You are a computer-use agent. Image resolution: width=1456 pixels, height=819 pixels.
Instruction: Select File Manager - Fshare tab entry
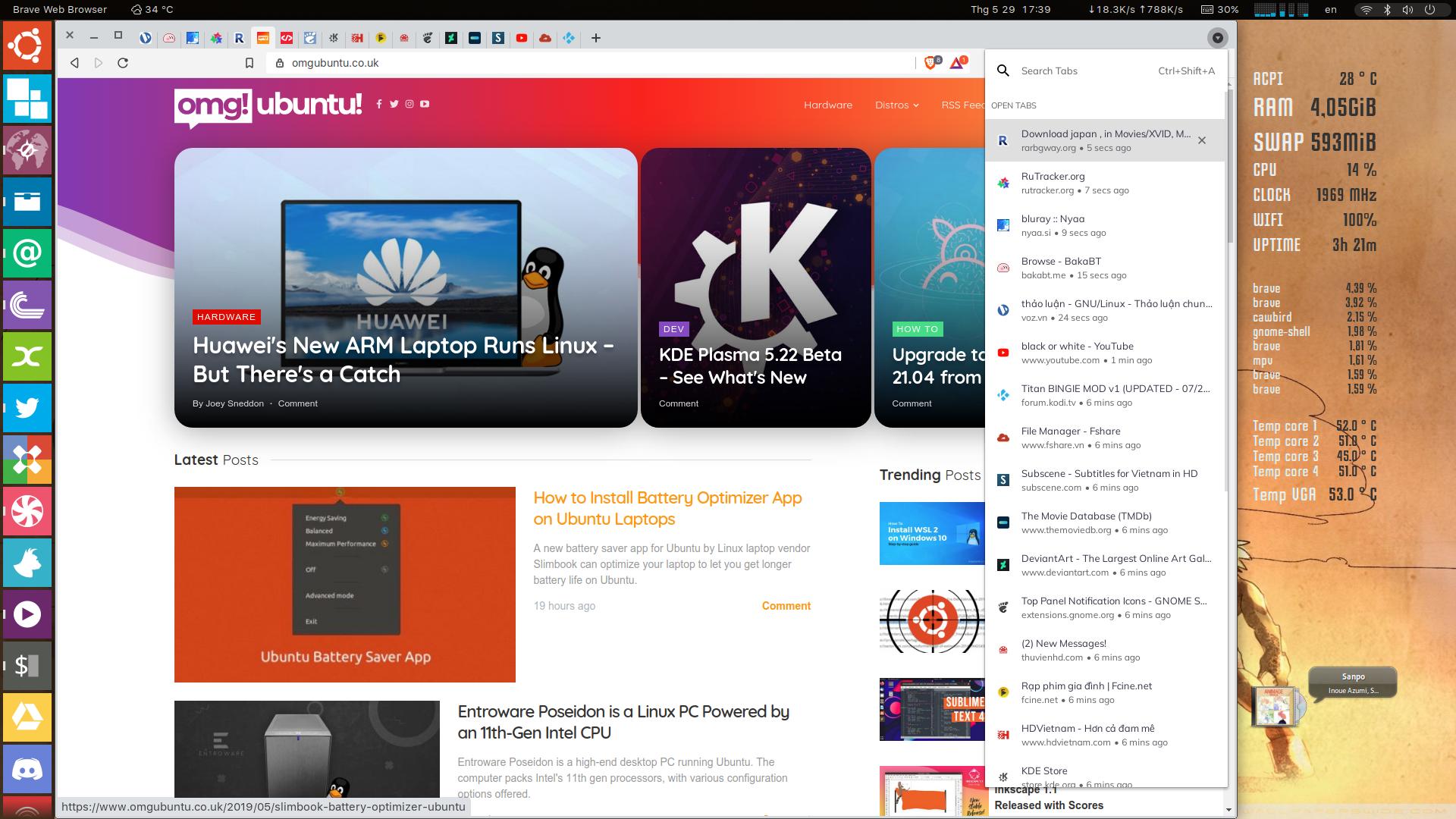point(1105,438)
